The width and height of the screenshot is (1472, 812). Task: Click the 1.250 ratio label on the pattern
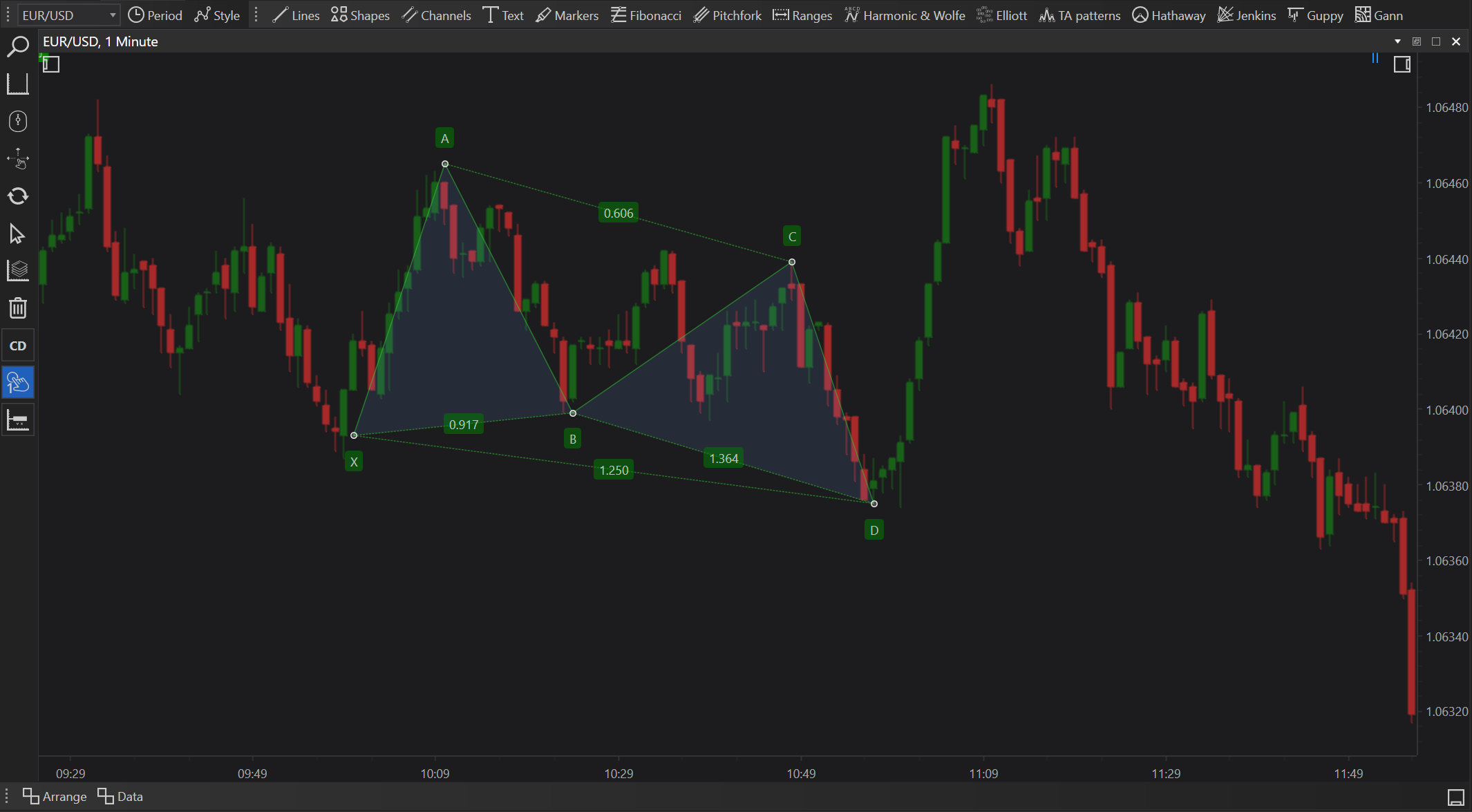614,470
